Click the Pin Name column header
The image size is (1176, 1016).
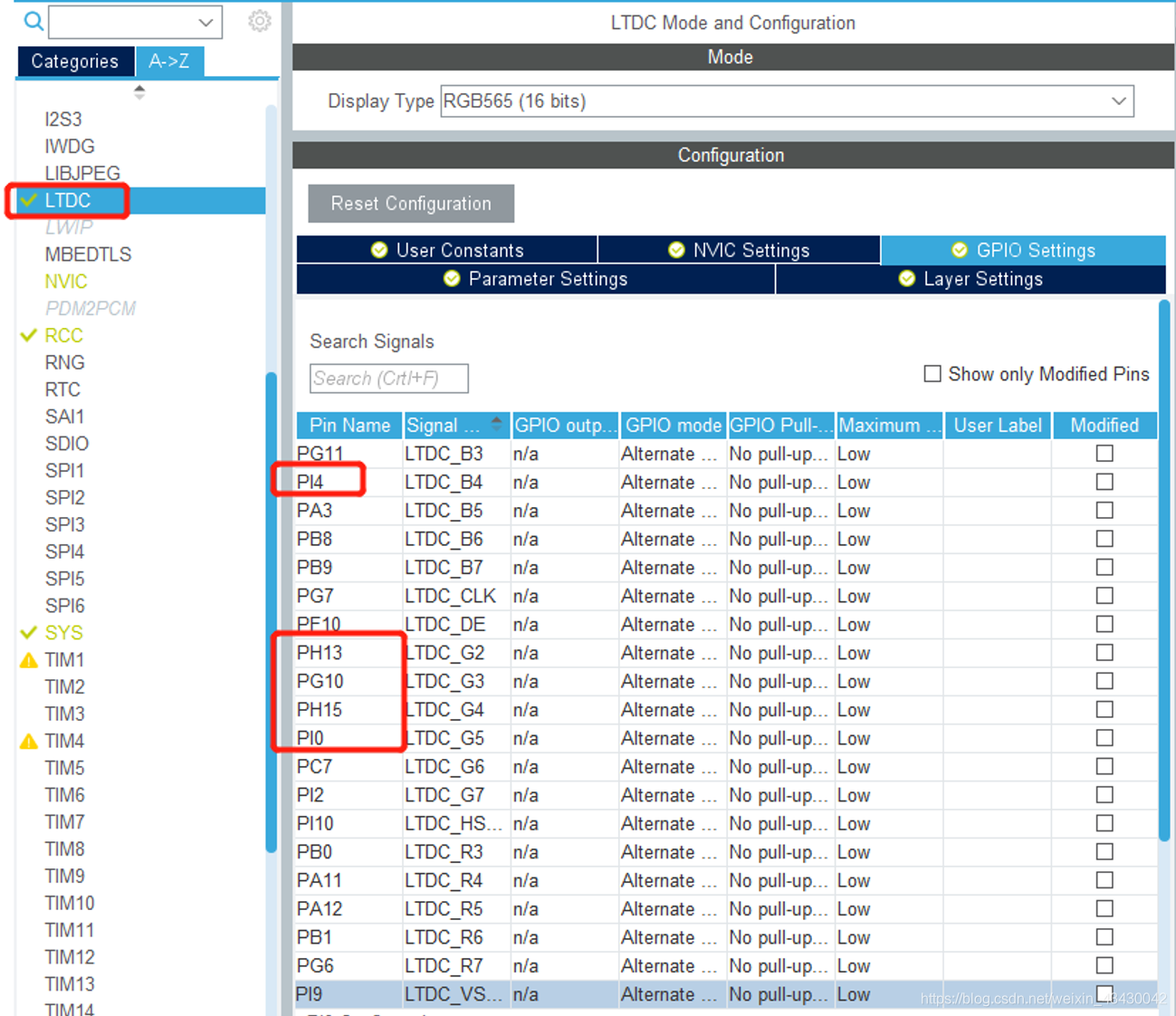click(x=349, y=425)
